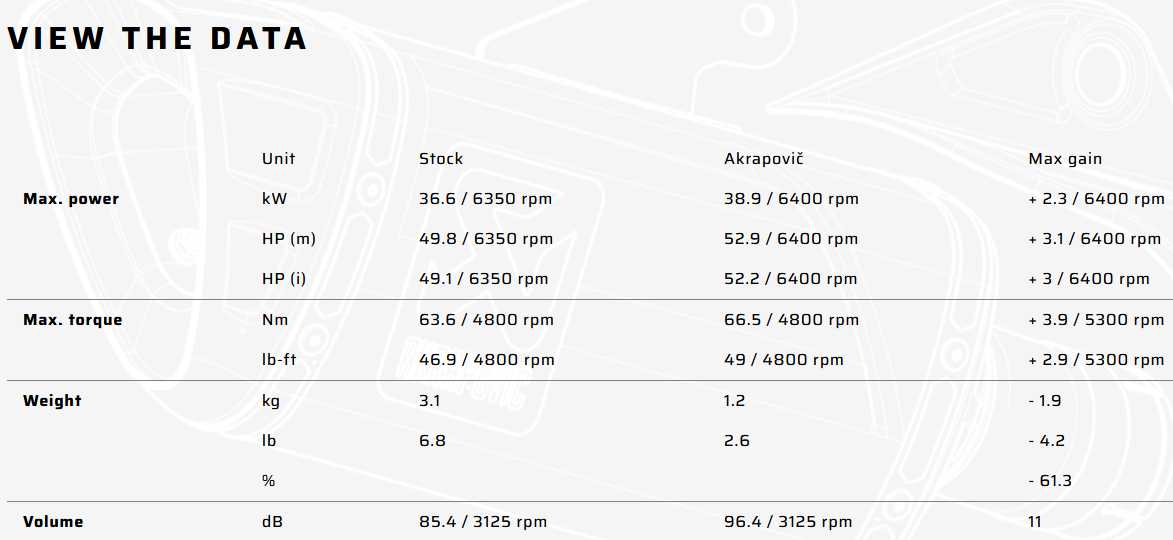Click the "VIEW THE DATA" heading

tap(157, 38)
